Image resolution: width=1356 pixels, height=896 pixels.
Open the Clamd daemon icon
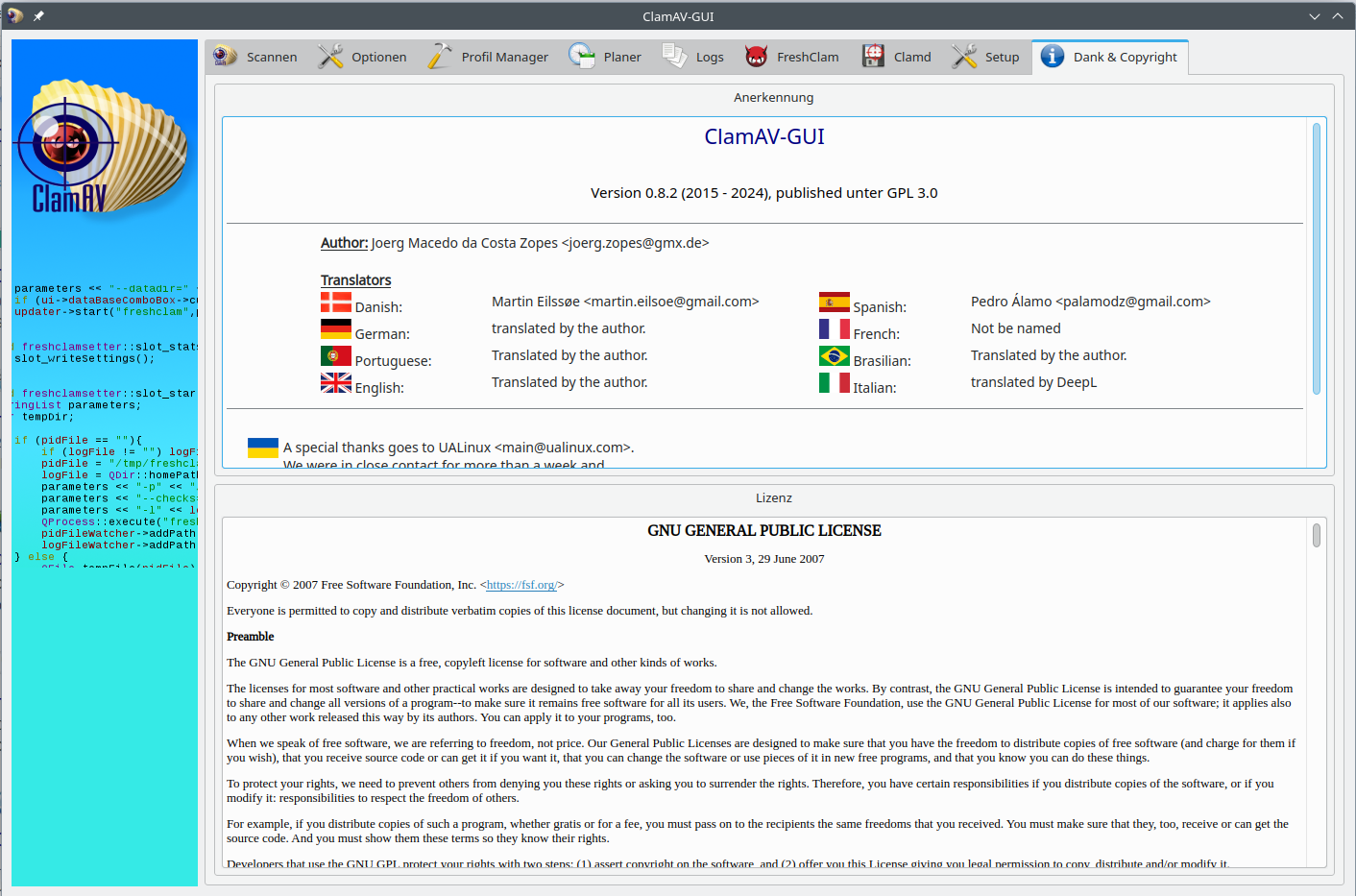872,56
